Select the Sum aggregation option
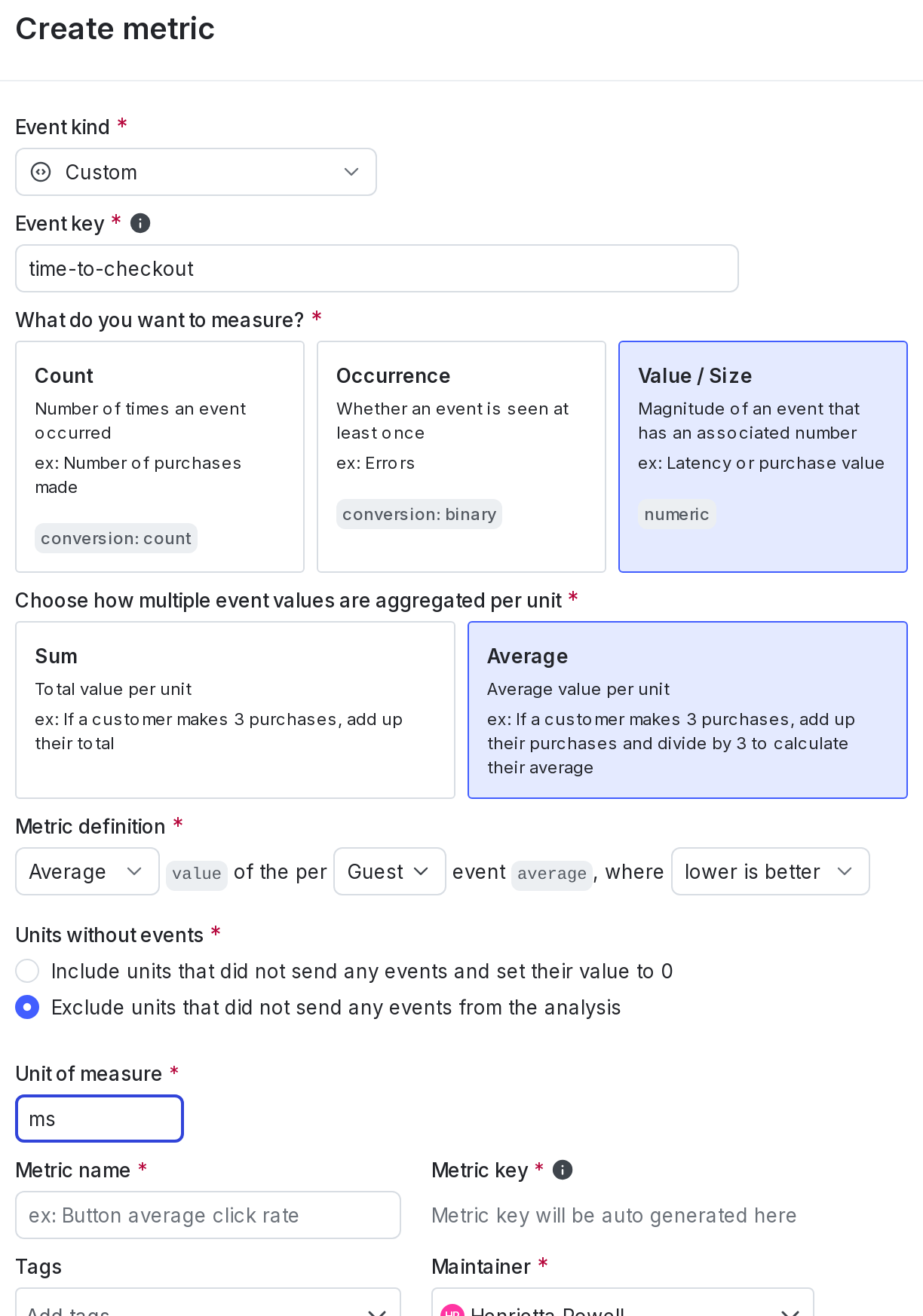923x1316 pixels. coord(235,709)
